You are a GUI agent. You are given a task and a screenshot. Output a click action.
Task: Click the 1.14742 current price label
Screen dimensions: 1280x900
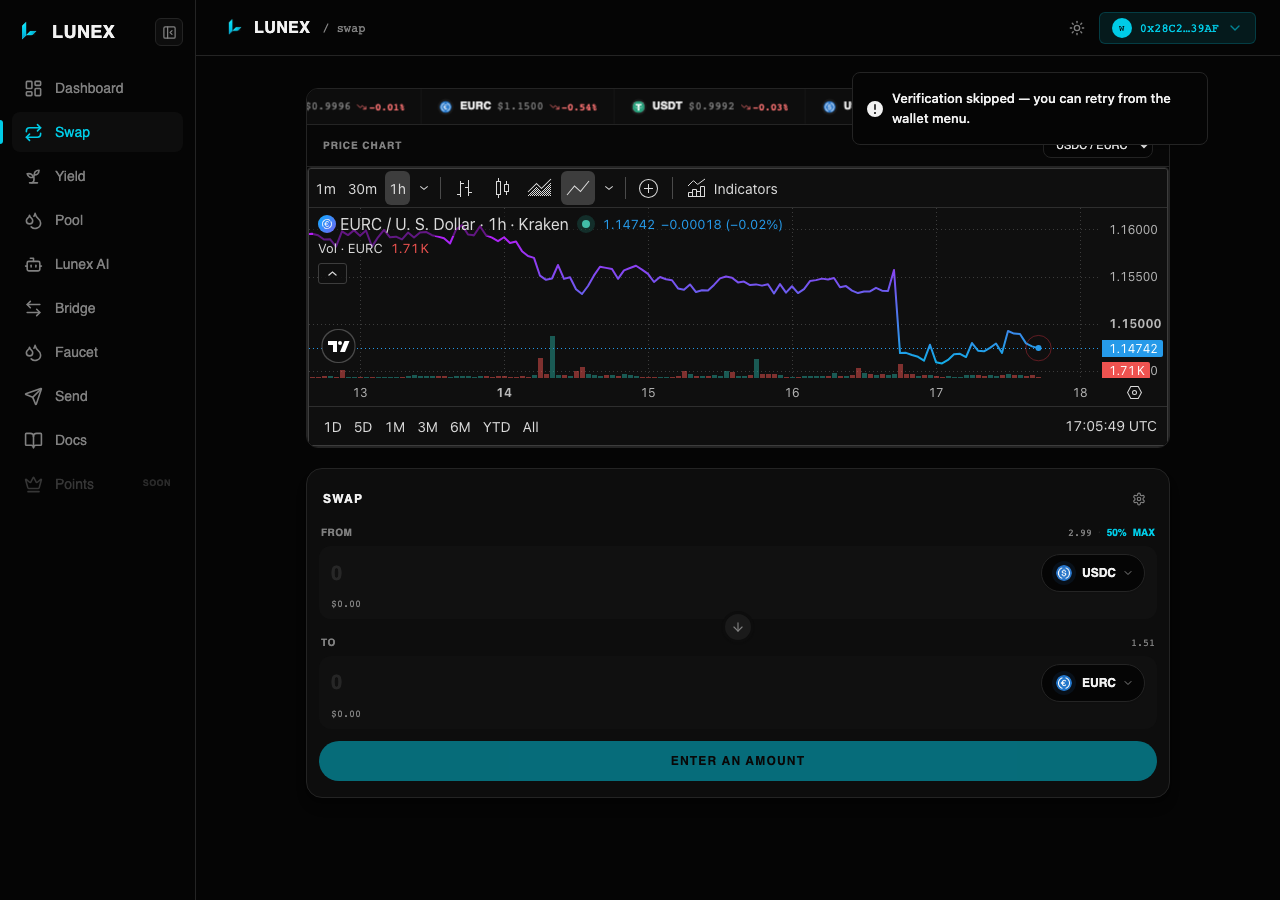[x=1131, y=349]
